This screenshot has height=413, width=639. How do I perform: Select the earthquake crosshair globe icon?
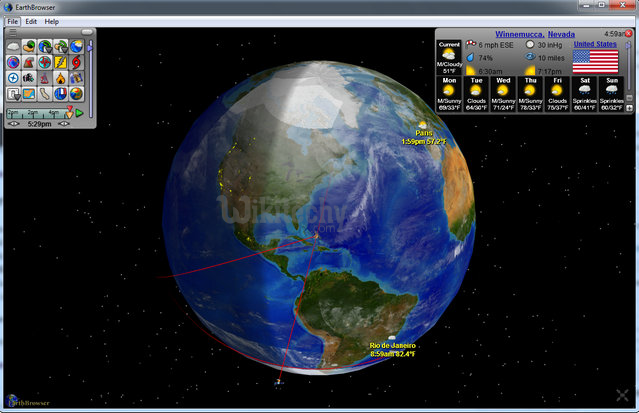[44, 62]
